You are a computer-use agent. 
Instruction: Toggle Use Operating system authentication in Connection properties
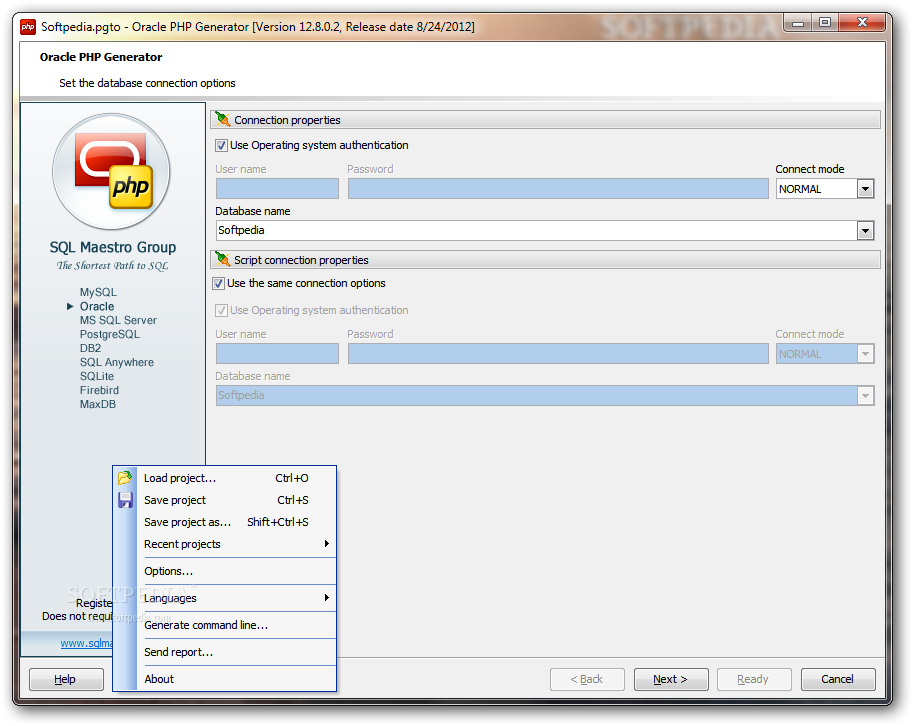point(221,146)
